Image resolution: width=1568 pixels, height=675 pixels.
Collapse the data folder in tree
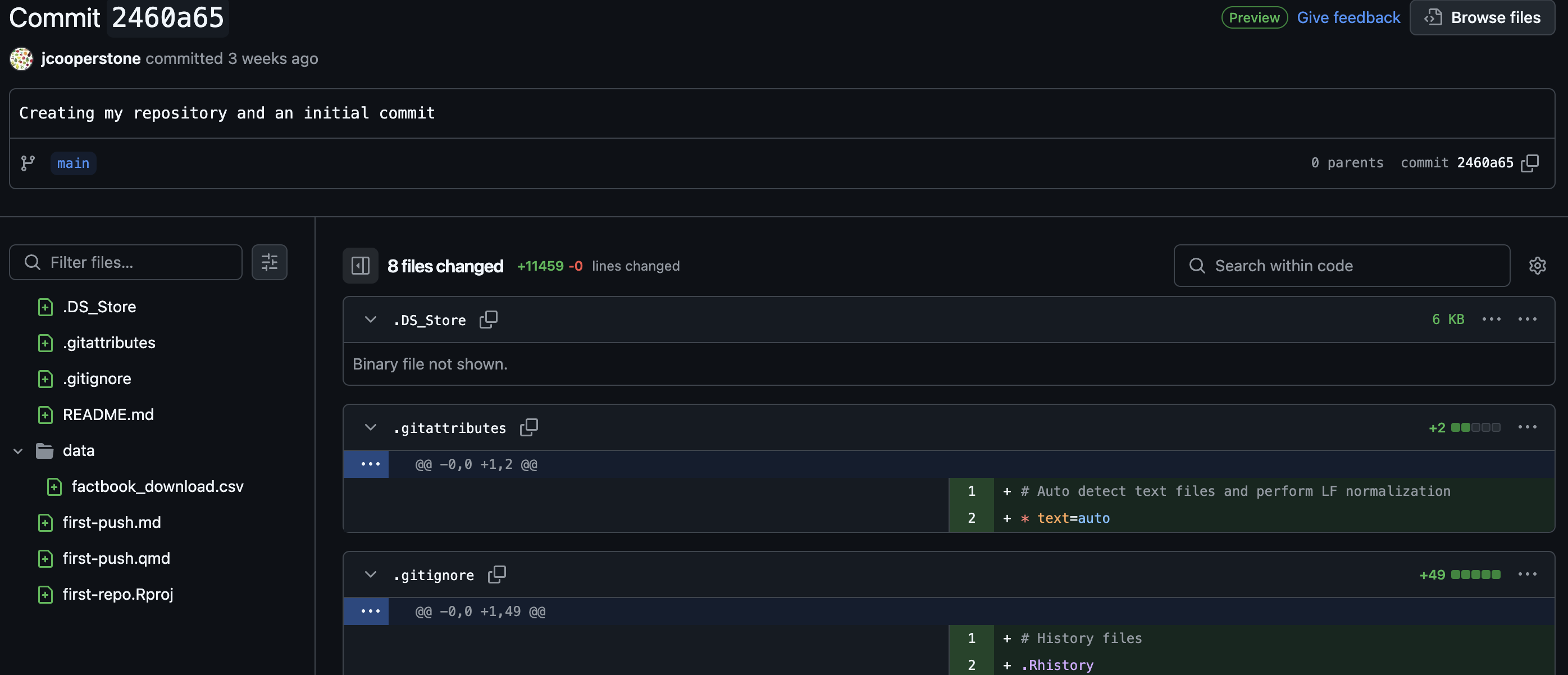pos(19,451)
